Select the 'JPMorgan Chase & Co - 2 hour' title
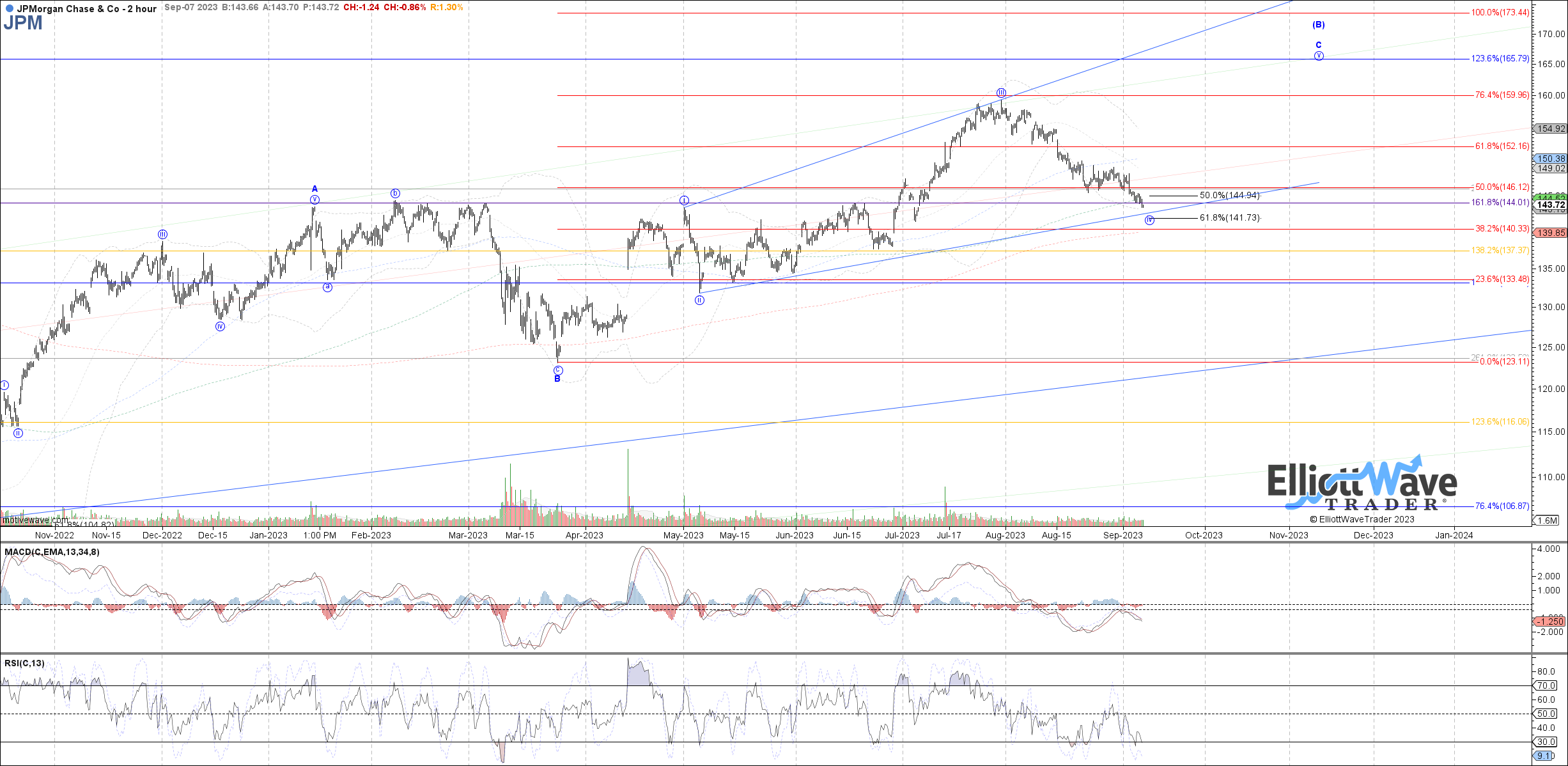The height and width of the screenshot is (766, 1568). pyautogui.click(x=86, y=9)
